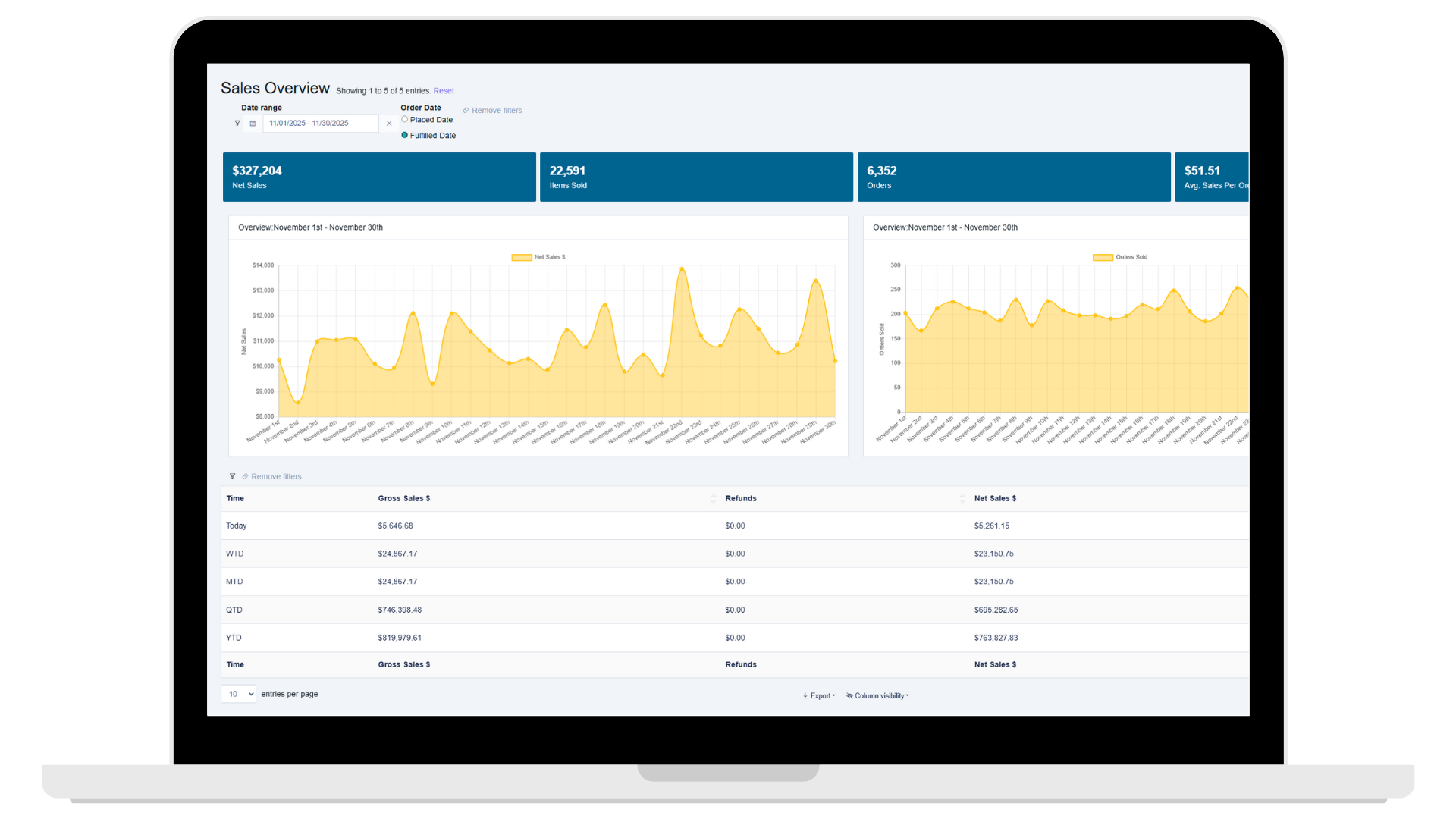Click the Reset link near entries count
Viewport: 1456px width, 819px height.
coord(444,91)
